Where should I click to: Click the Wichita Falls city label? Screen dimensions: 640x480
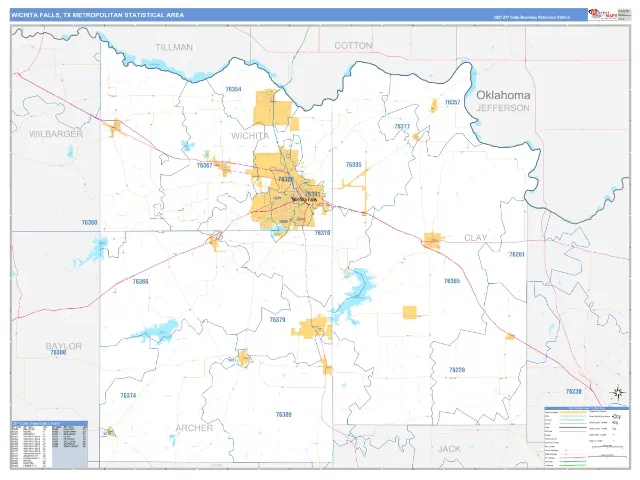(x=304, y=200)
